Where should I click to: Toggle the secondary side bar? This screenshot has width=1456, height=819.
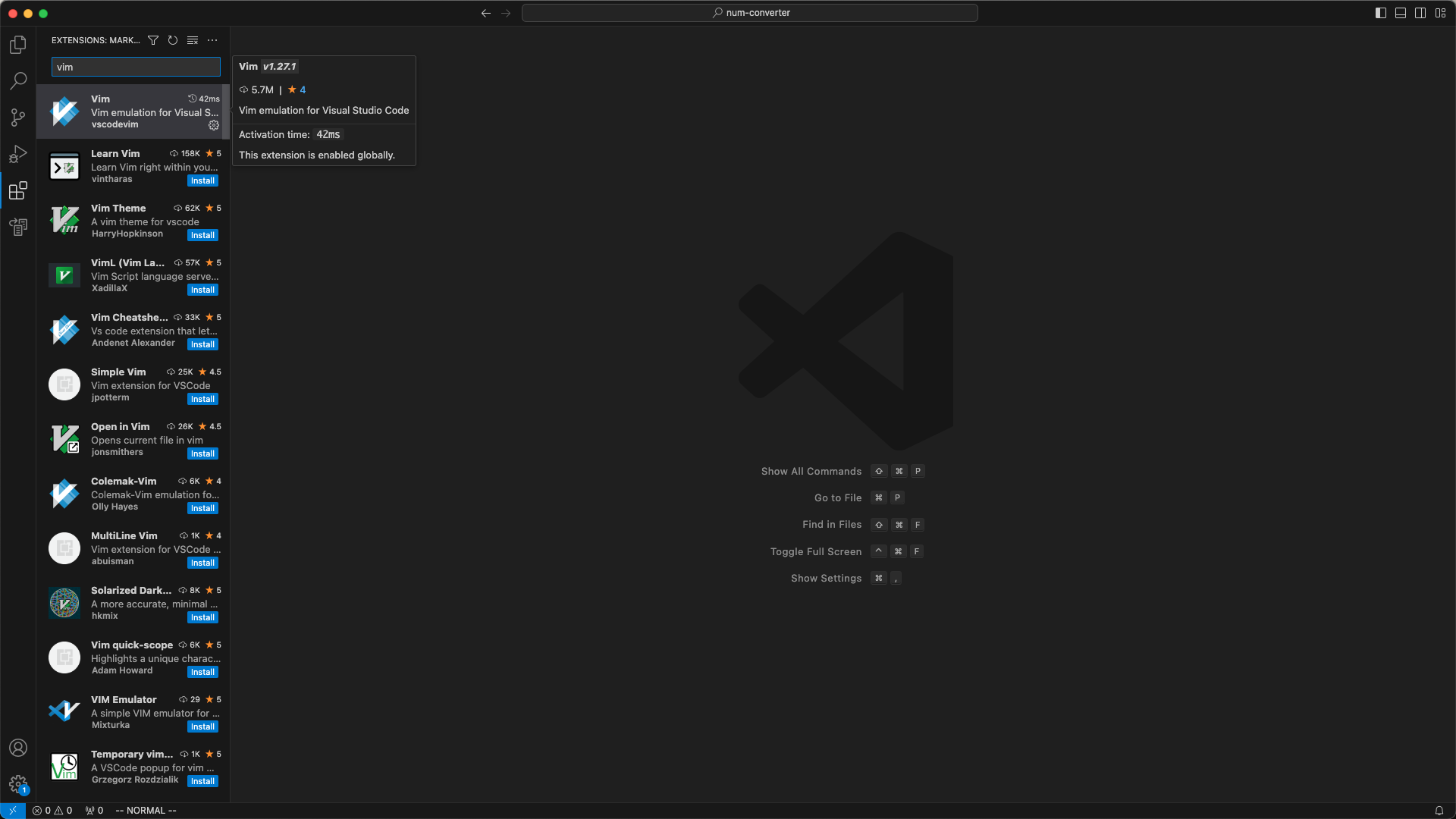[x=1420, y=13]
